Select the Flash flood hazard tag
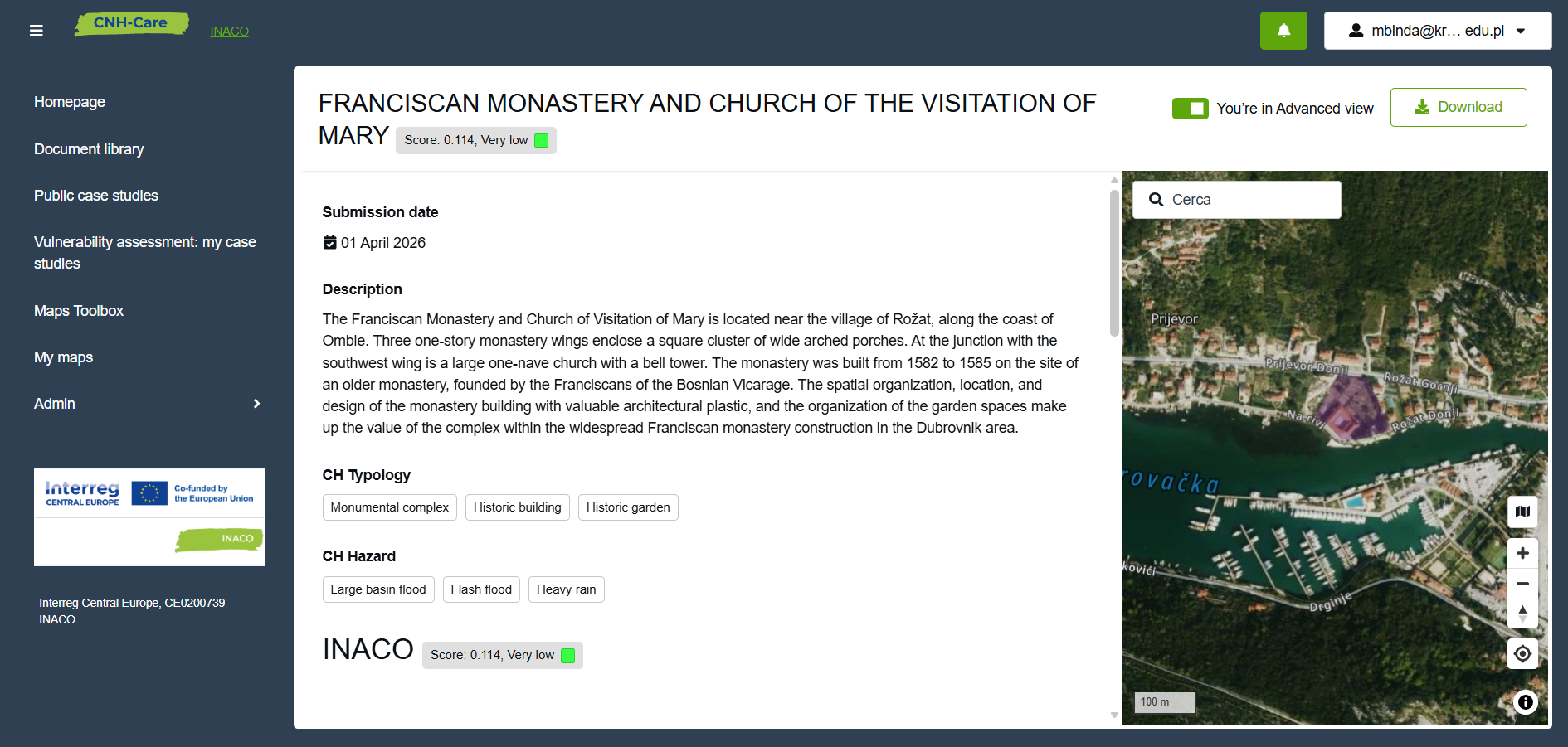The height and width of the screenshot is (747, 1568). click(481, 589)
